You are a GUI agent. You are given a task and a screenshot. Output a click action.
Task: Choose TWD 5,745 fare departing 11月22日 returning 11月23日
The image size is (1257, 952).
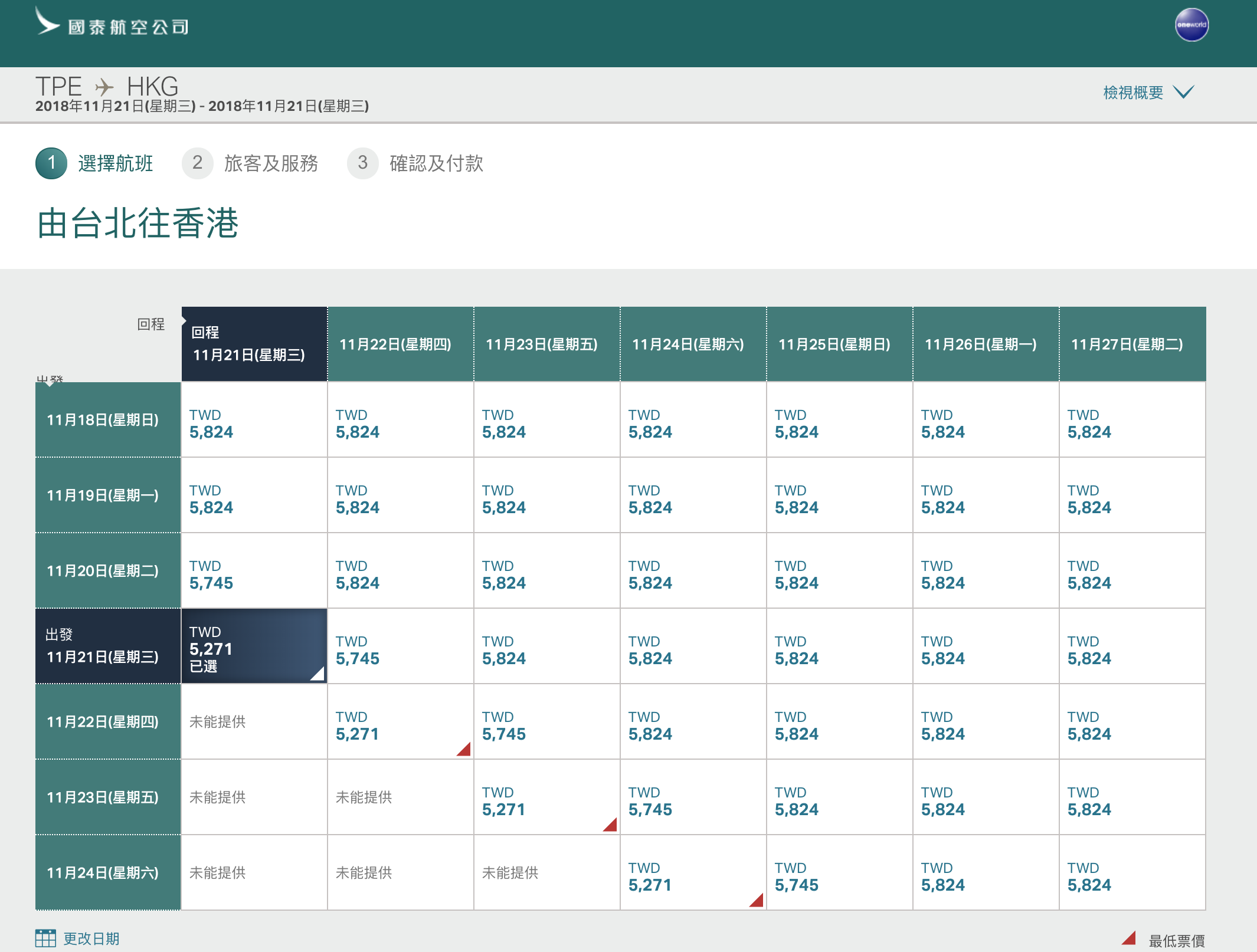(x=547, y=721)
